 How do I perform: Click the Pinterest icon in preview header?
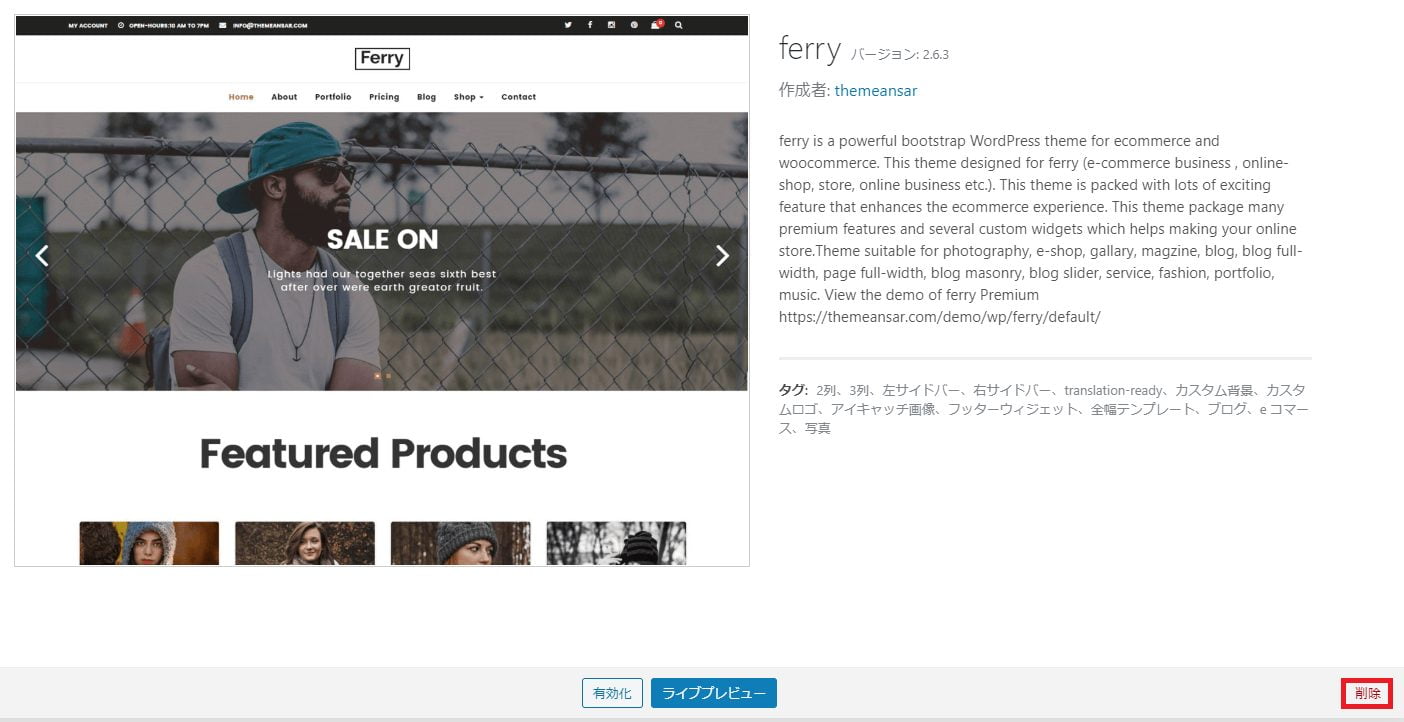pos(634,25)
